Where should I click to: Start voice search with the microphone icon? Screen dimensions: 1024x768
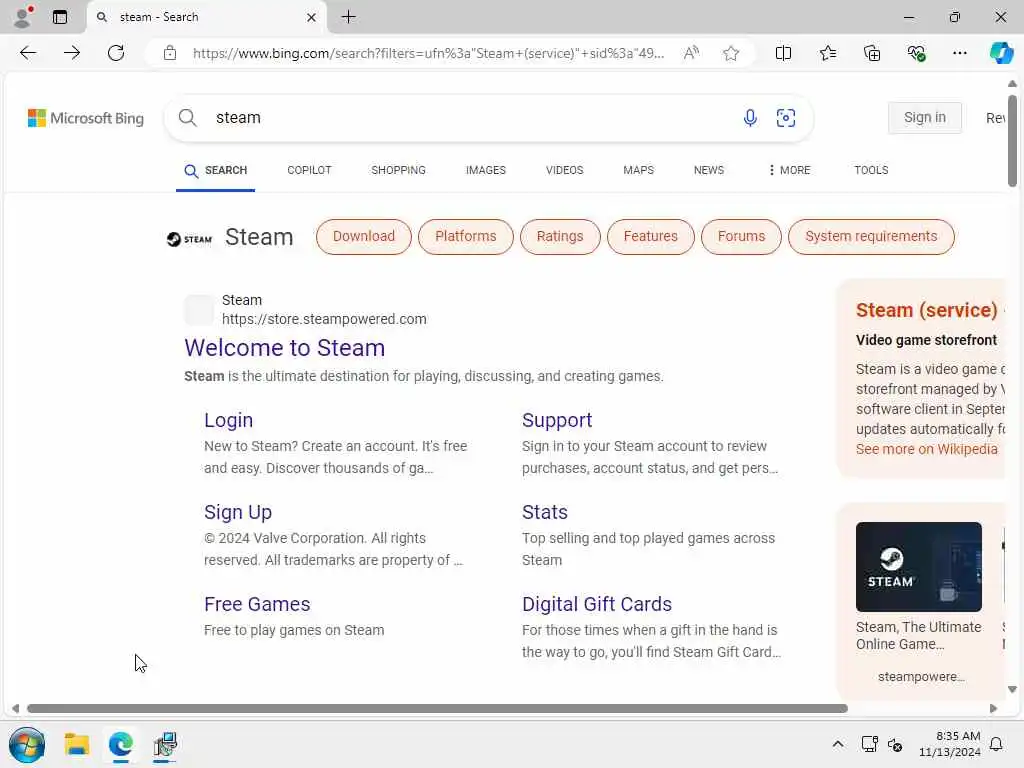click(750, 118)
